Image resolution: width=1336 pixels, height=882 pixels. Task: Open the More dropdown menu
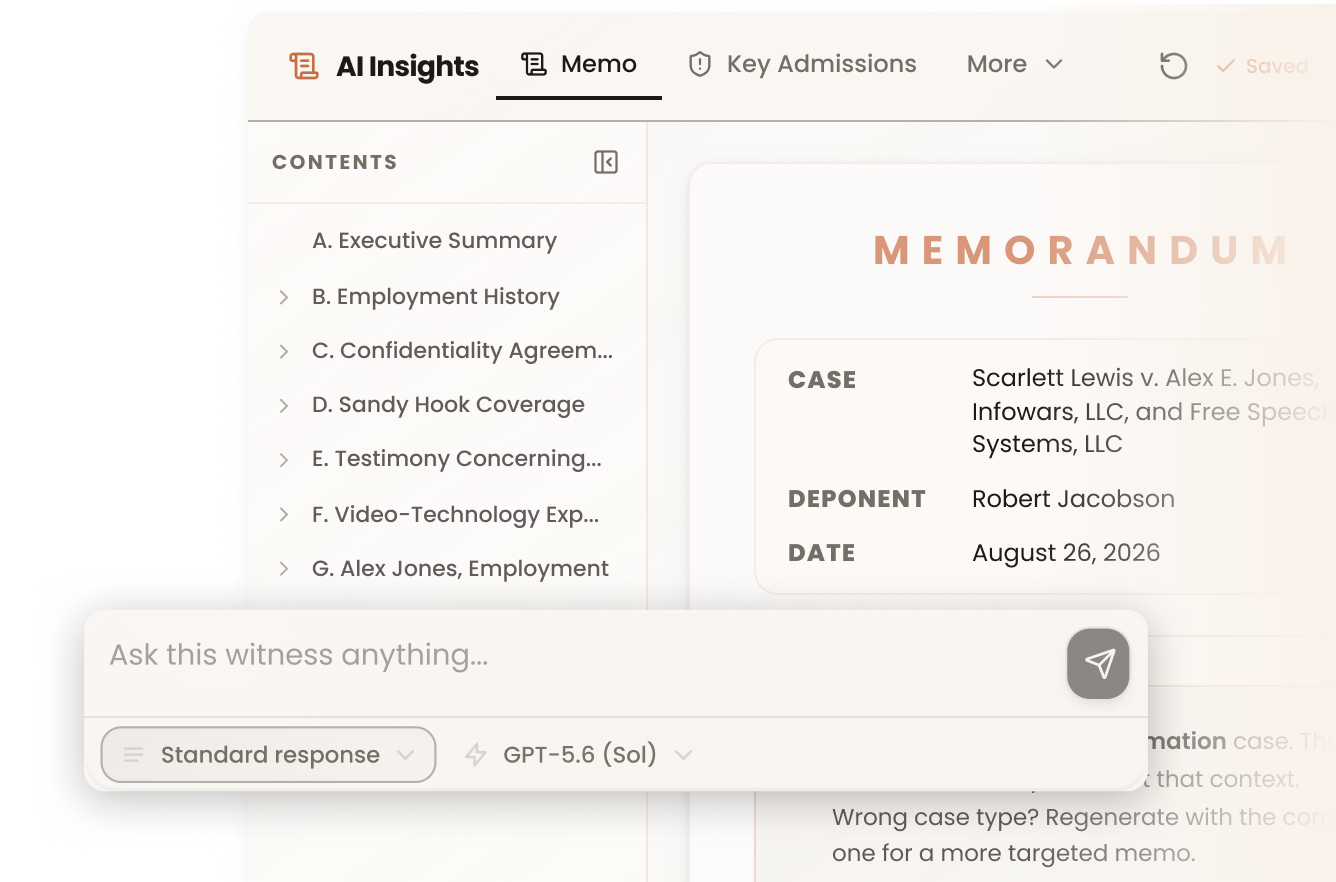[1014, 65]
